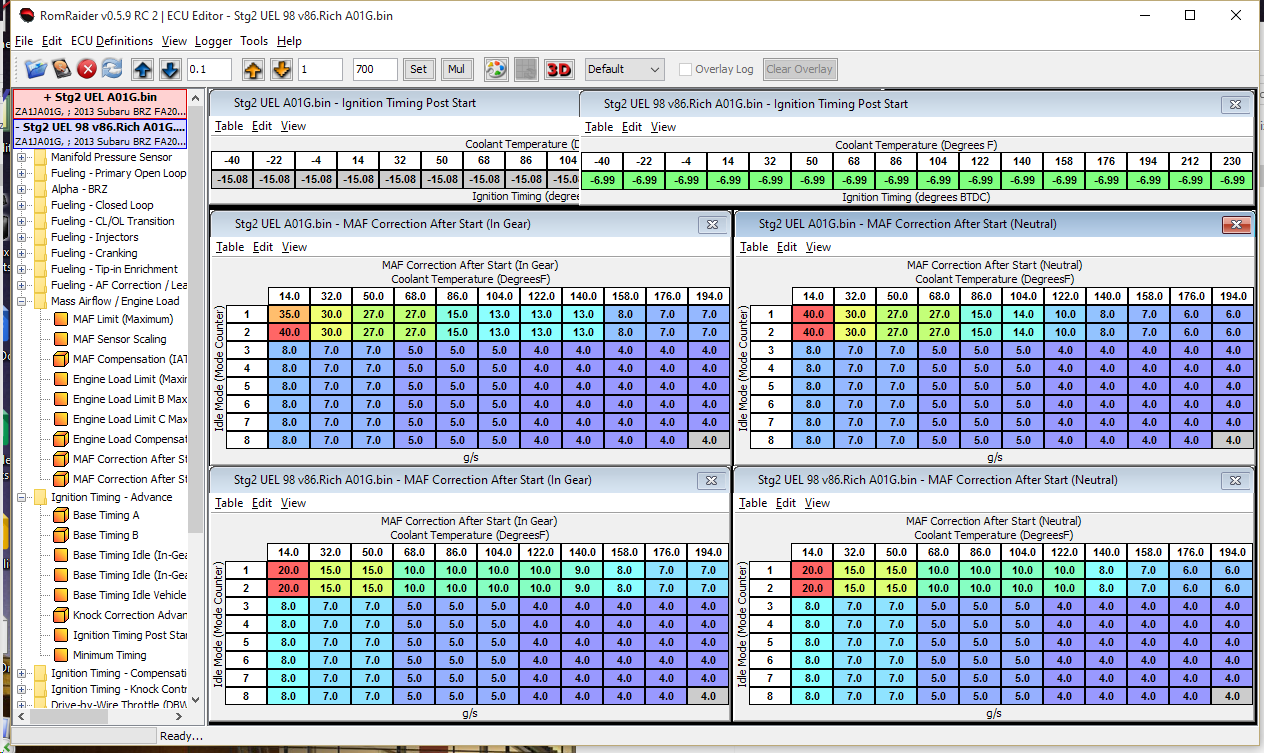Collapse the Mass Airflow / Engine Load folder
1264x753 pixels.
click(22, 301)
